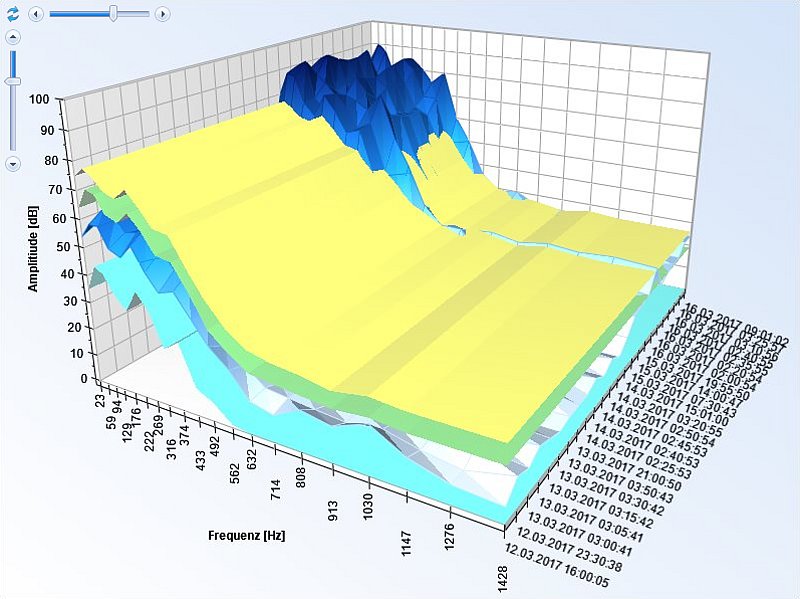800x599 pixels.
Task: Click the 23 Hz frequency tick label
Action: click(x=101, y=399)
